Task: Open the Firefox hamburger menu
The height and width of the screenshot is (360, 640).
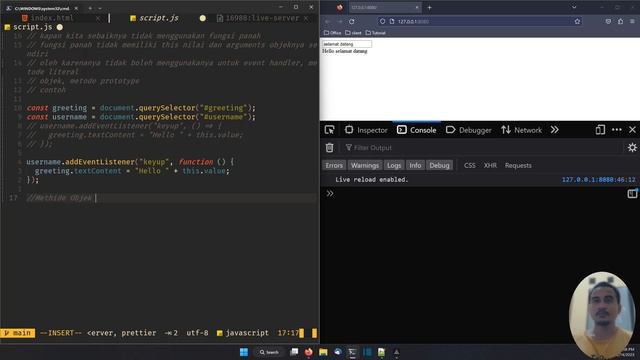Action: pos(632,21)
